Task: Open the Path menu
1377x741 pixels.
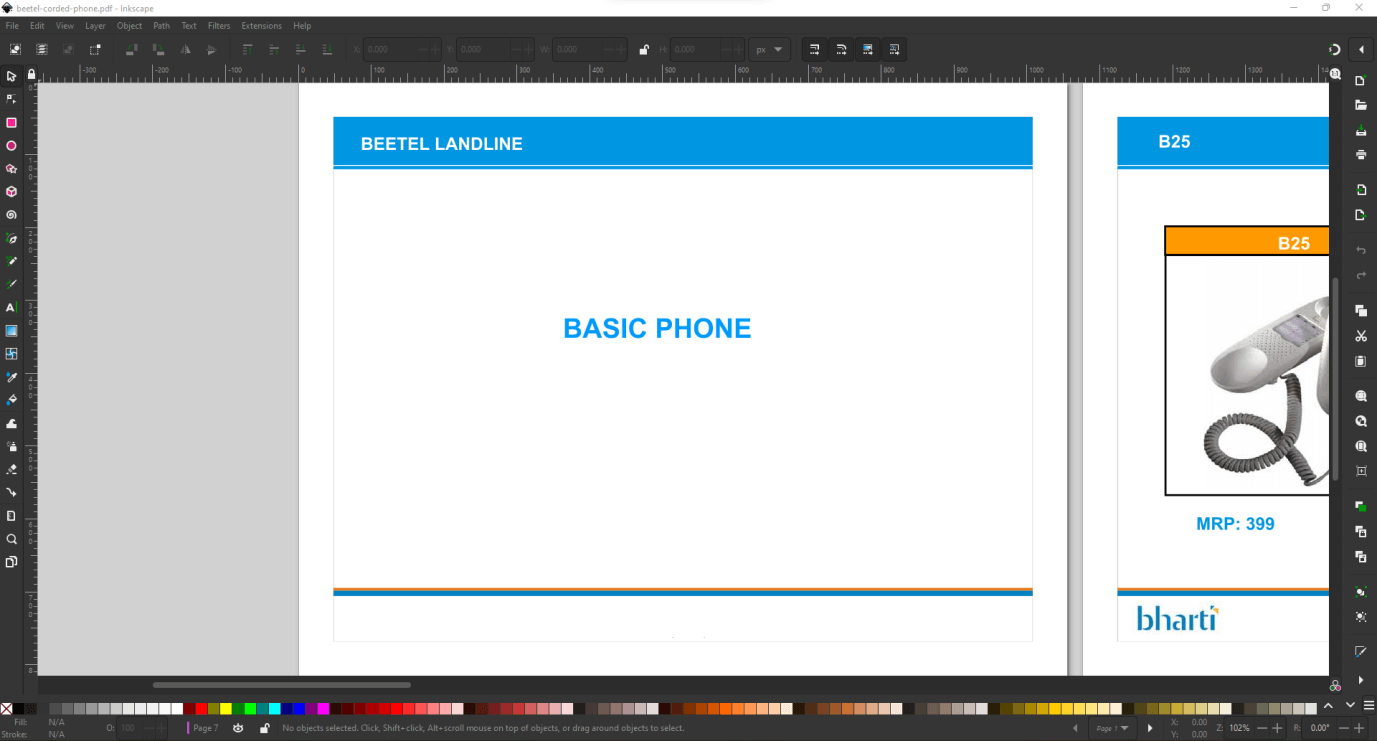Action: pyautogui.click(x=161, y=26)
